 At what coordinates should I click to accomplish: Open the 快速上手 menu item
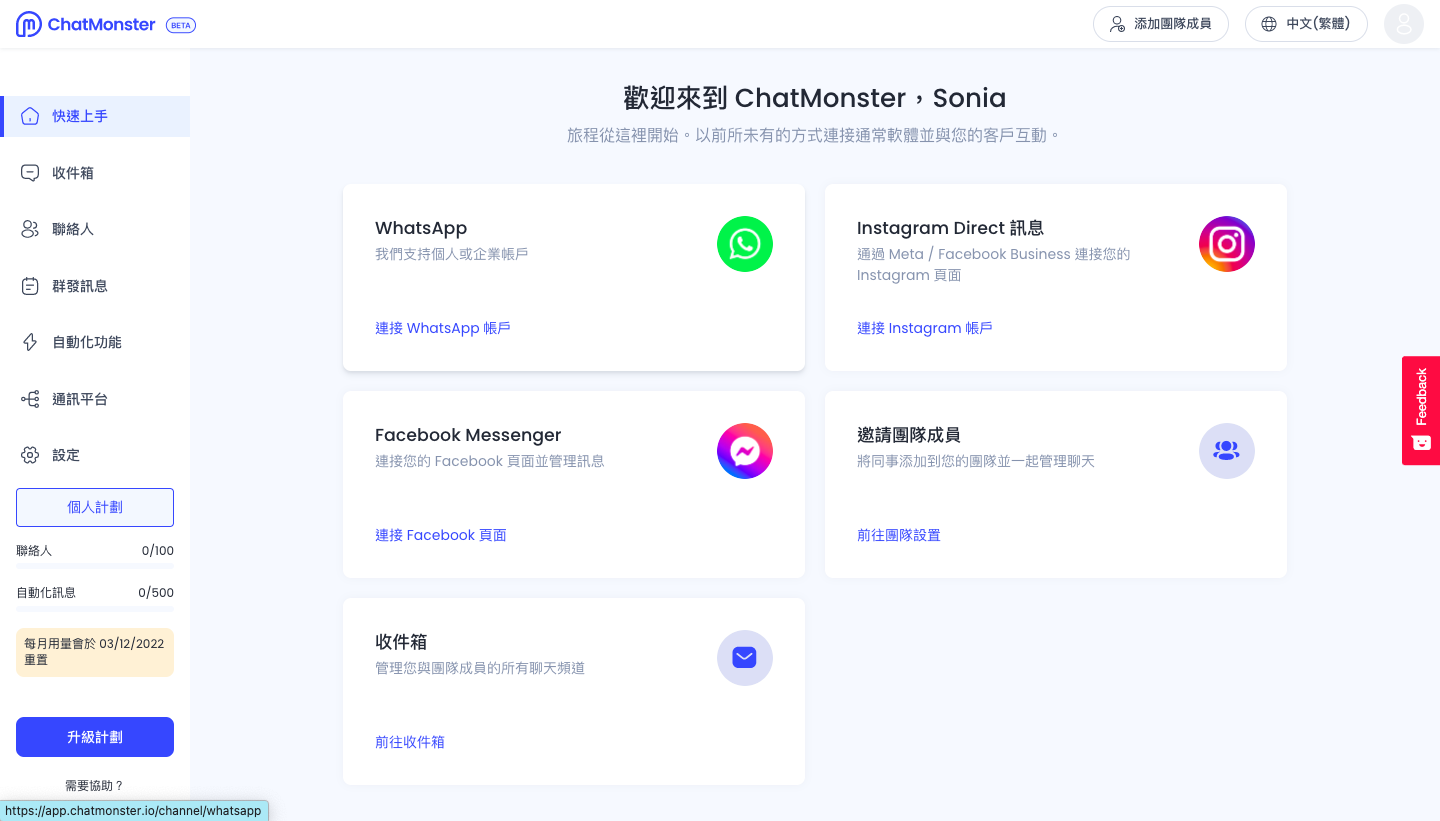pos(95,116)
